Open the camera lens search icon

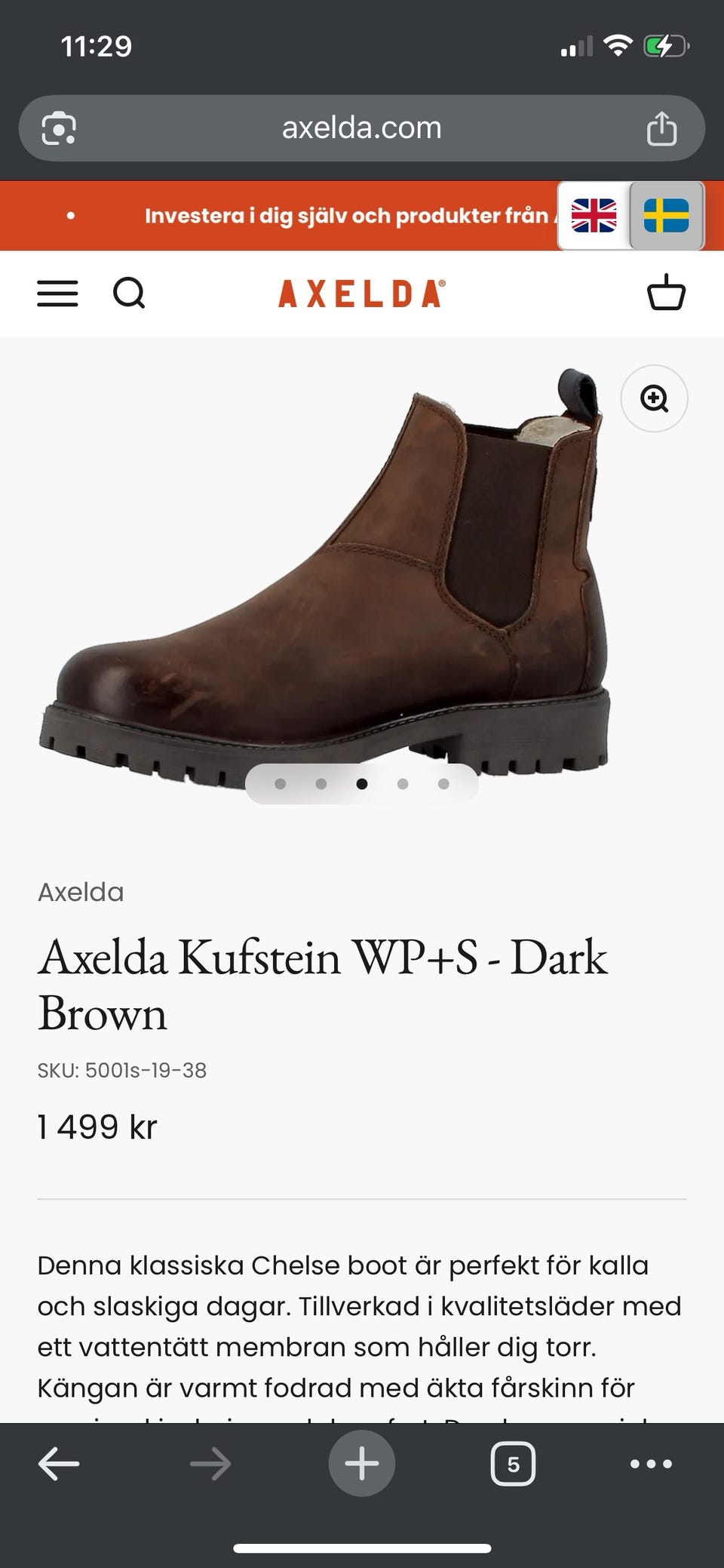[x=59, y=128]
